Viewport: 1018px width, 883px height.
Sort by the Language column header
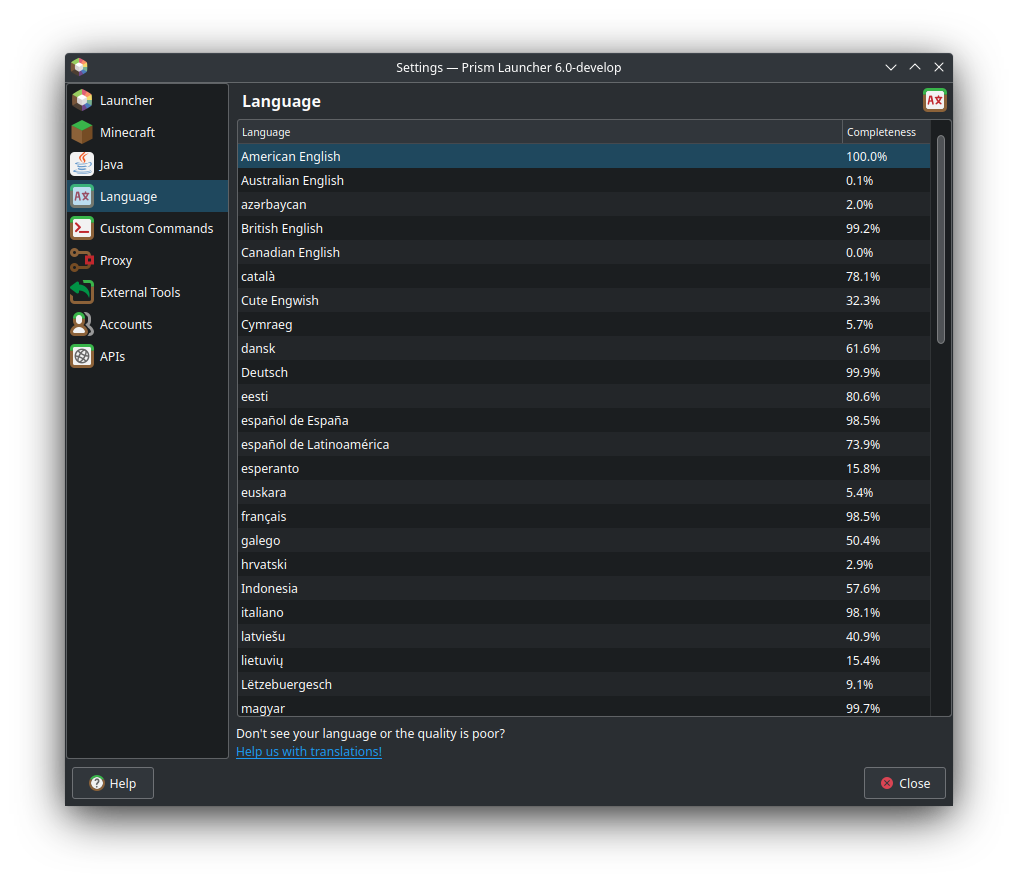click(x=540, y=132)
